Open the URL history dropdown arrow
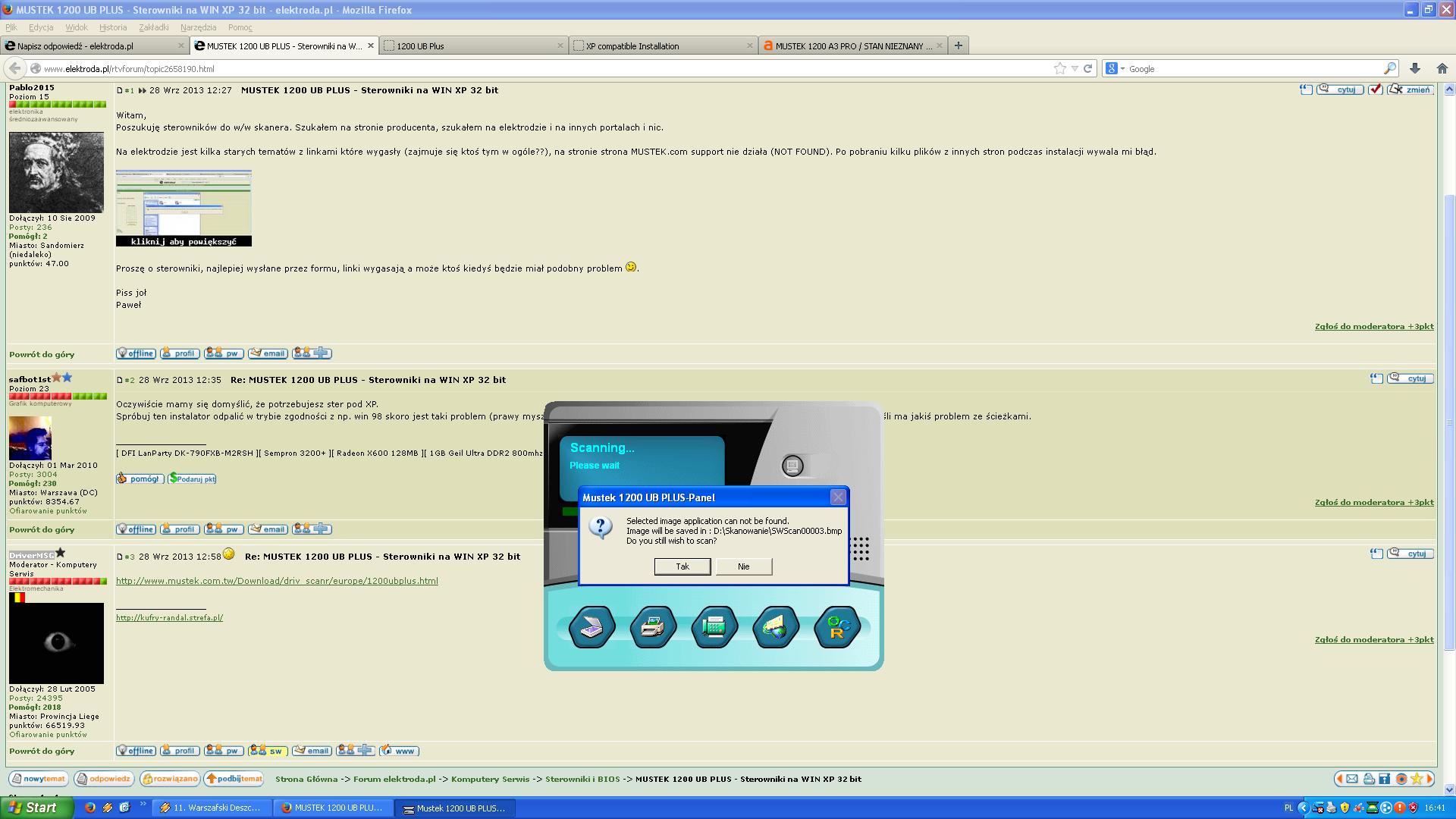Image resolution: width=1456 pixels, height=819 pixels. tap(1075, 68)
